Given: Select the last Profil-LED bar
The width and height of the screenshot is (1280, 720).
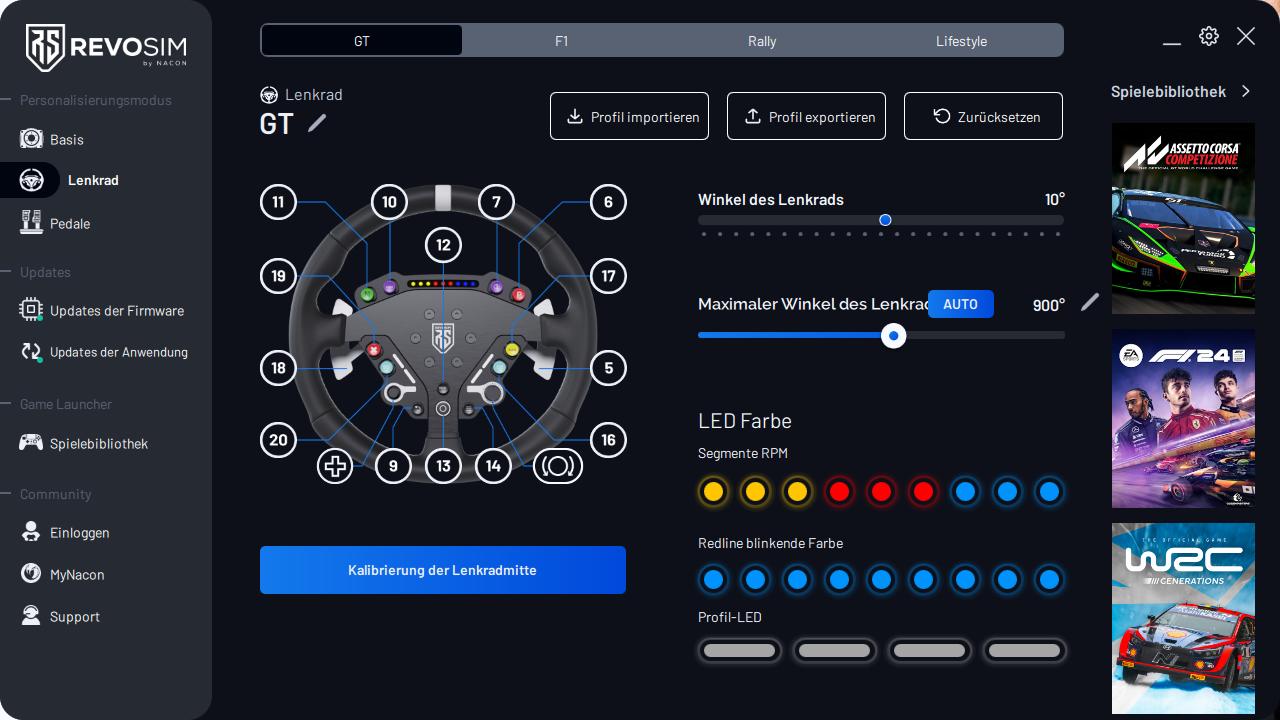Looking at the screenshot, I should [x=1024, y=651].
